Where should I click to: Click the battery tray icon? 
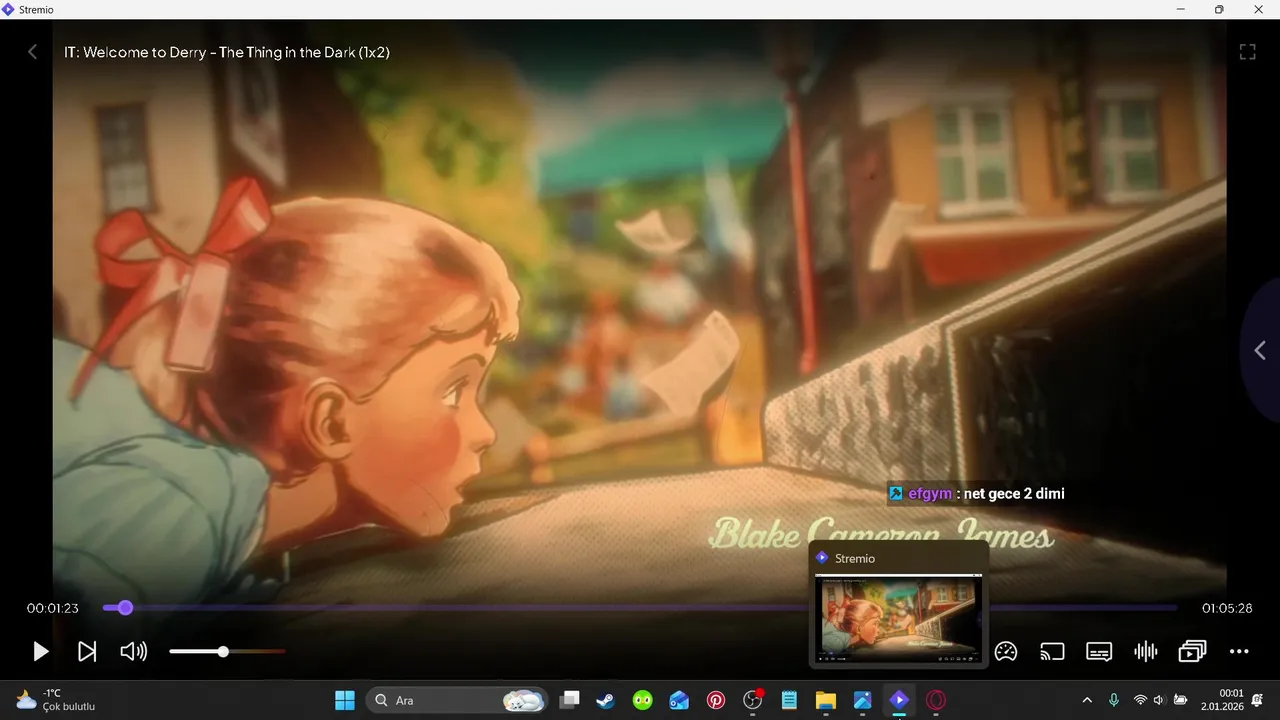1180,700
